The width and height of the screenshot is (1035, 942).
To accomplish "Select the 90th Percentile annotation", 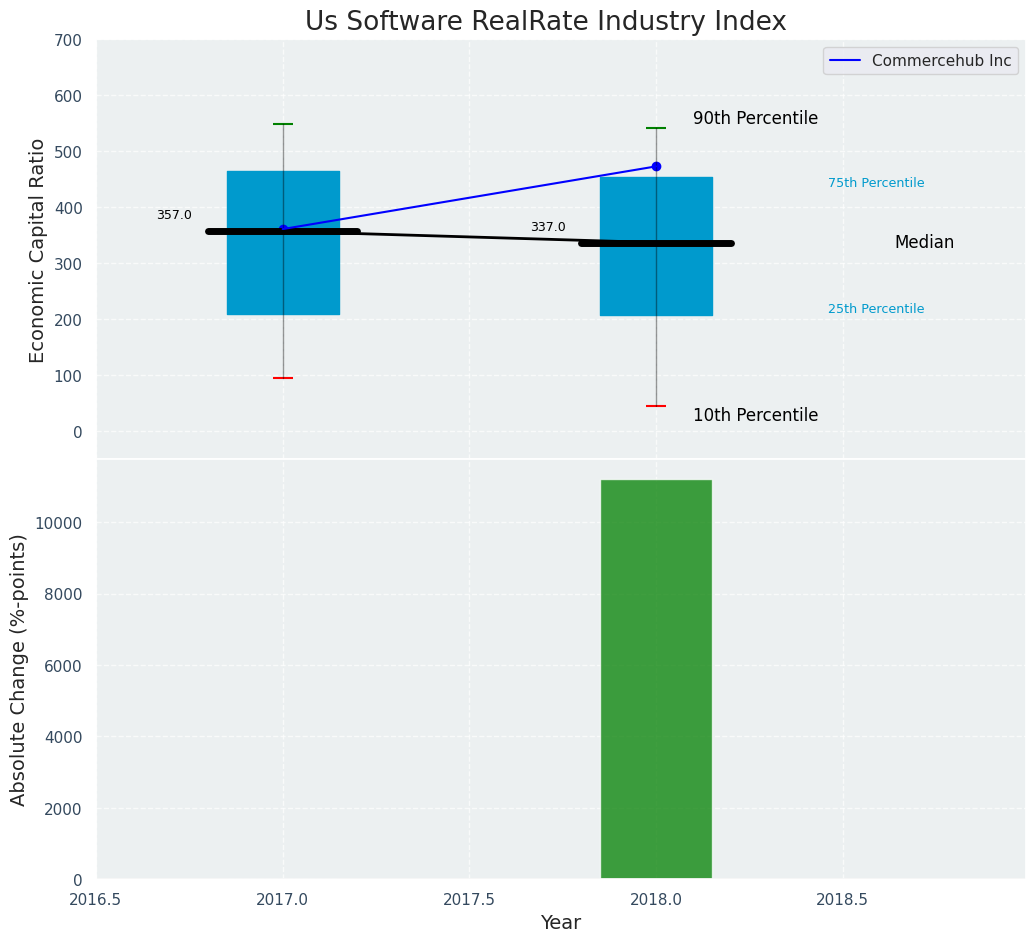I will click(755, 118).
